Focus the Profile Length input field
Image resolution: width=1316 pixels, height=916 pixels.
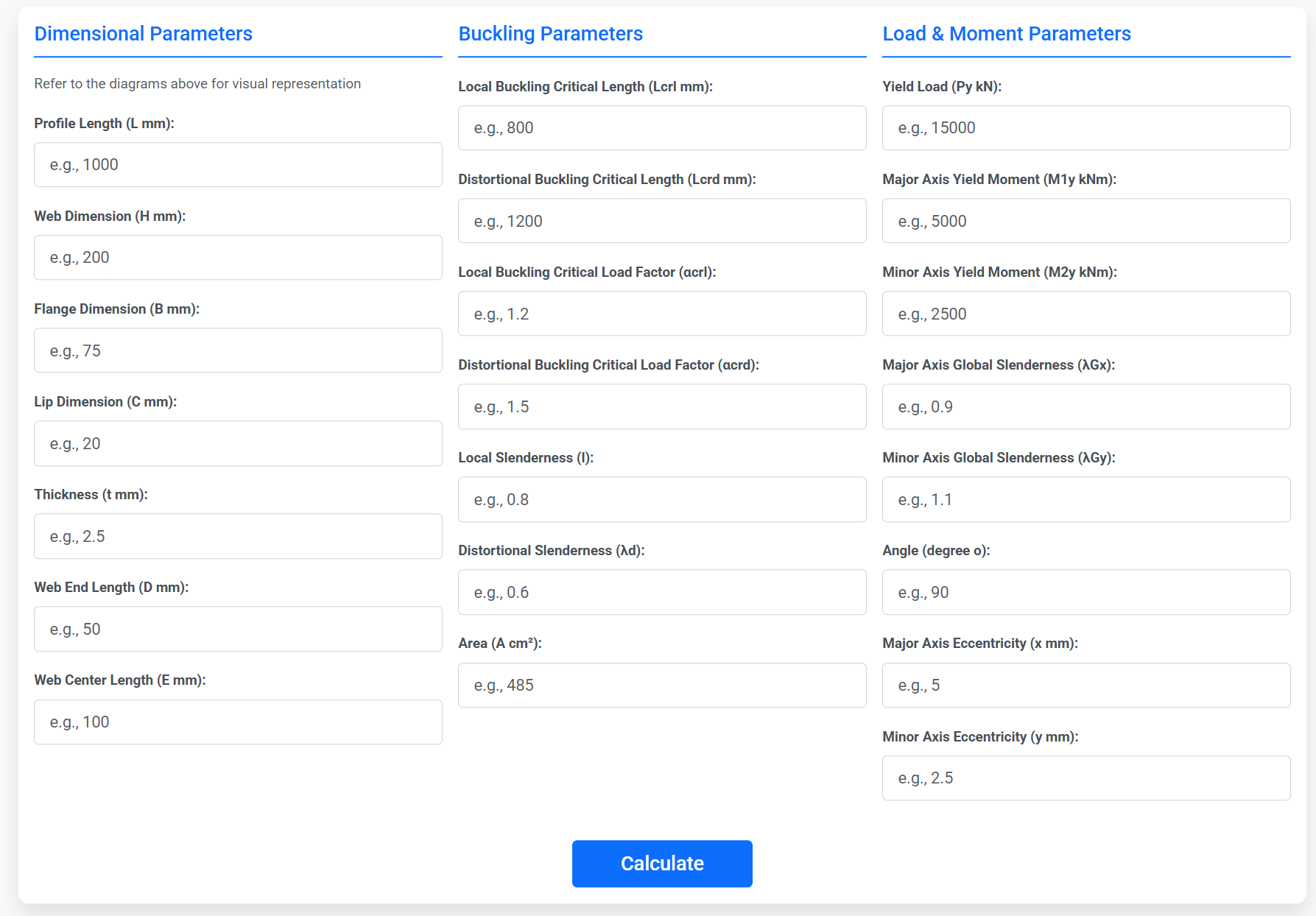point(238,165)
